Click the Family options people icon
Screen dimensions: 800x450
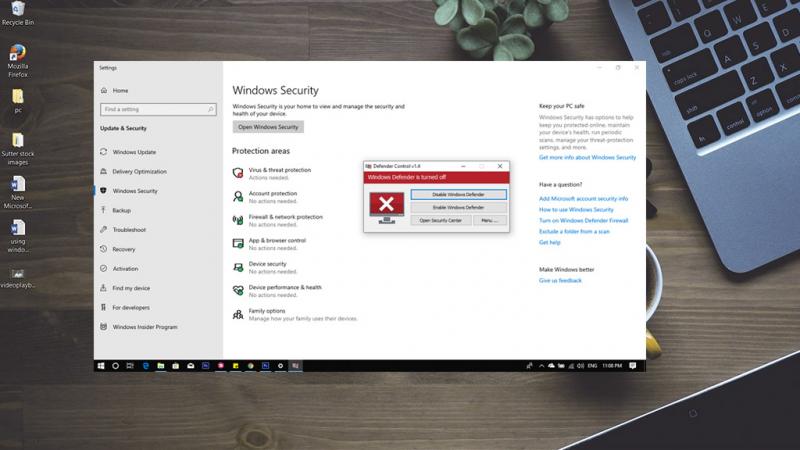pyautogui.click(x=238, y=314)
